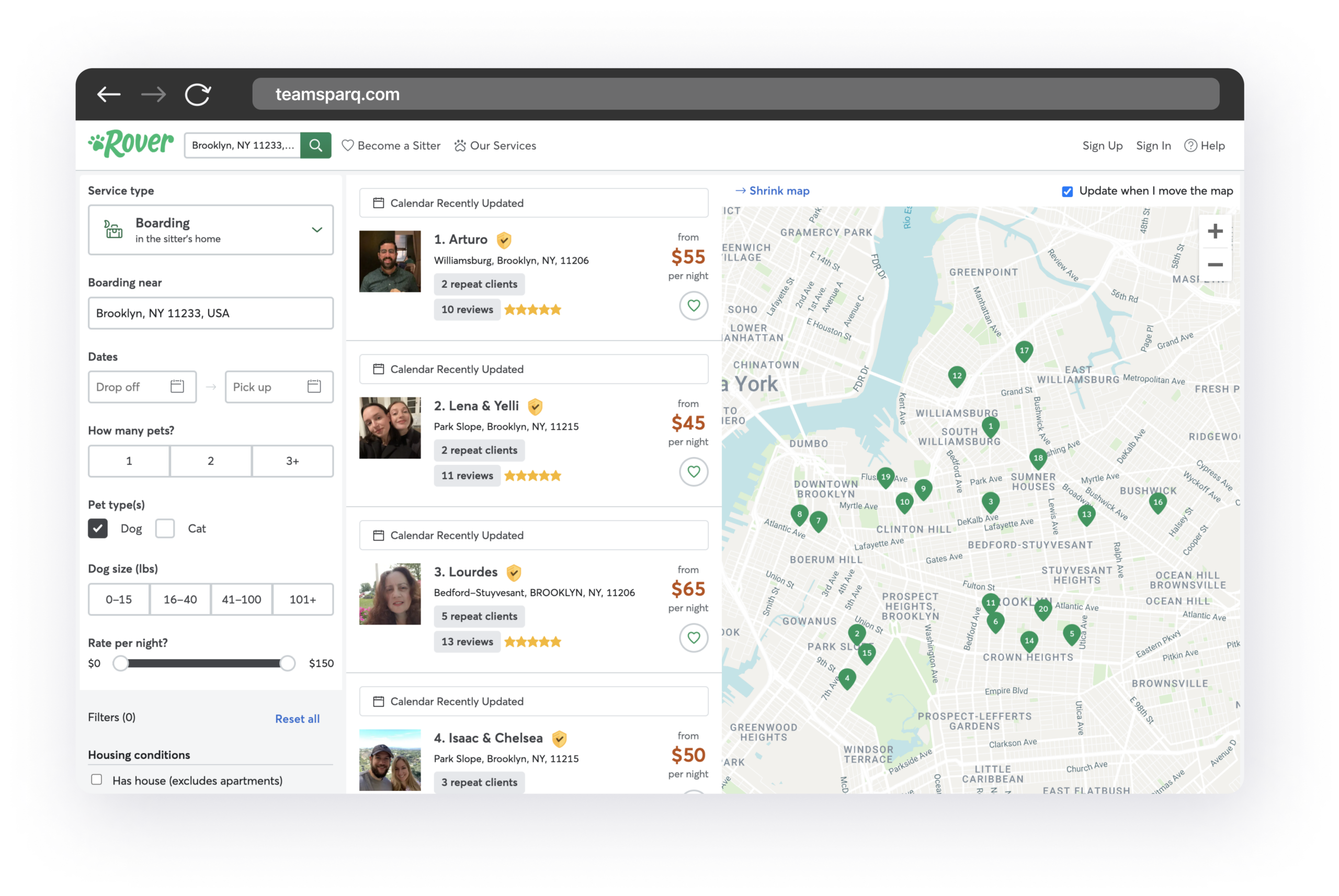The width and height of the screenshot is (1339, 896).
Task: Click Arturo's verified shield badge
Action: pyautogui.click(x=503, y=240)
